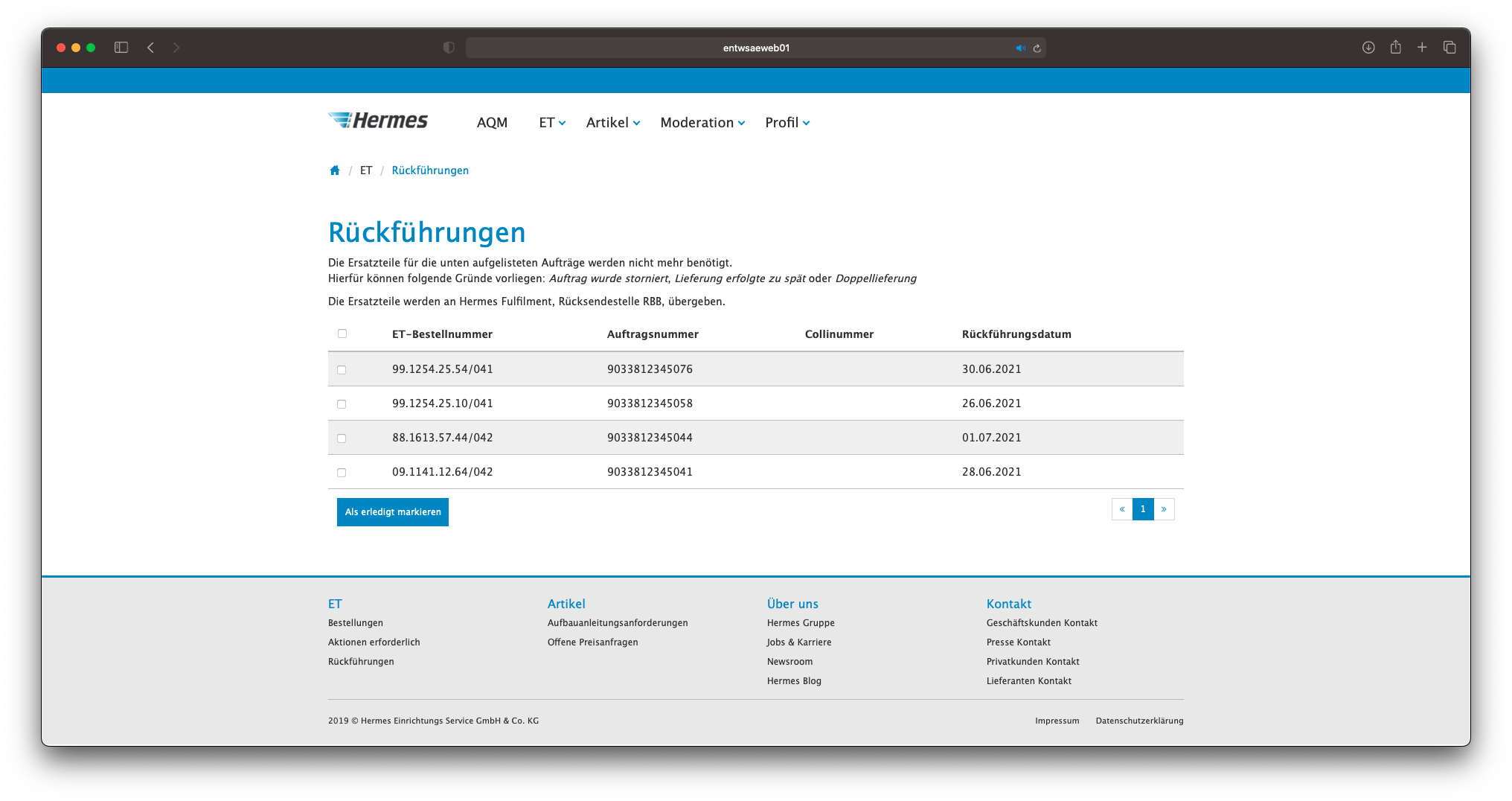Click the Safari address bar

(756, 48)
